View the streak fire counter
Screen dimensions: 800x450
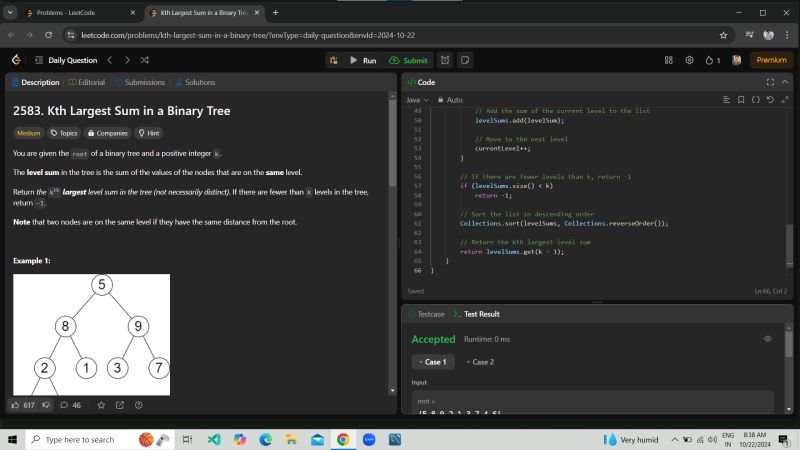(x=713, y=60)
